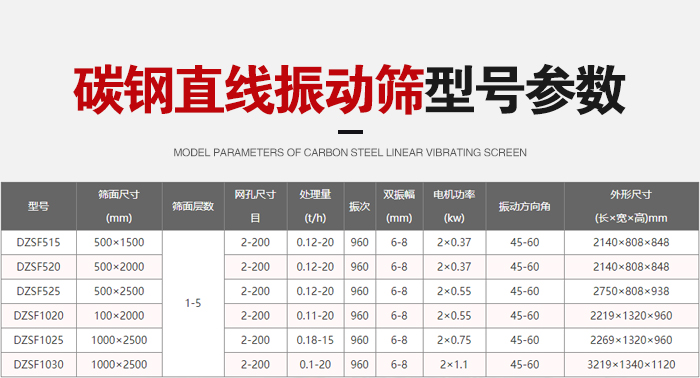Click the DZSF1030 model cell
This screenshot has width=700, height=378.
pyautogui.click(x=38, y=365)
